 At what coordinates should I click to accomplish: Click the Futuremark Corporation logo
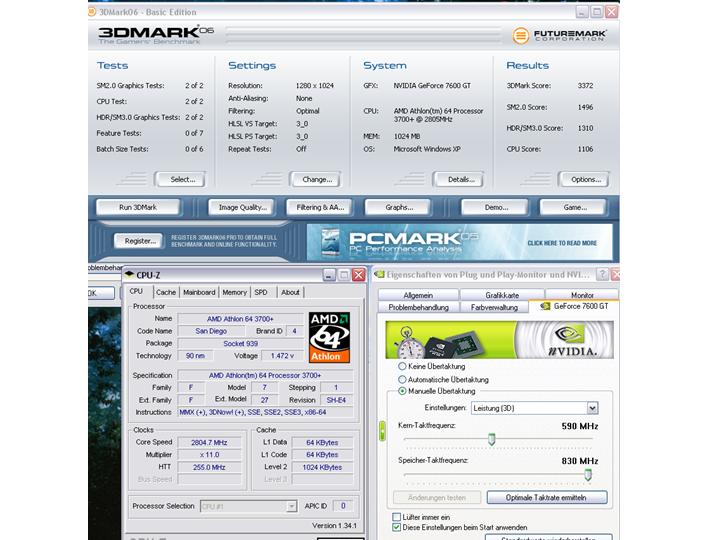(x=559, y=35)
